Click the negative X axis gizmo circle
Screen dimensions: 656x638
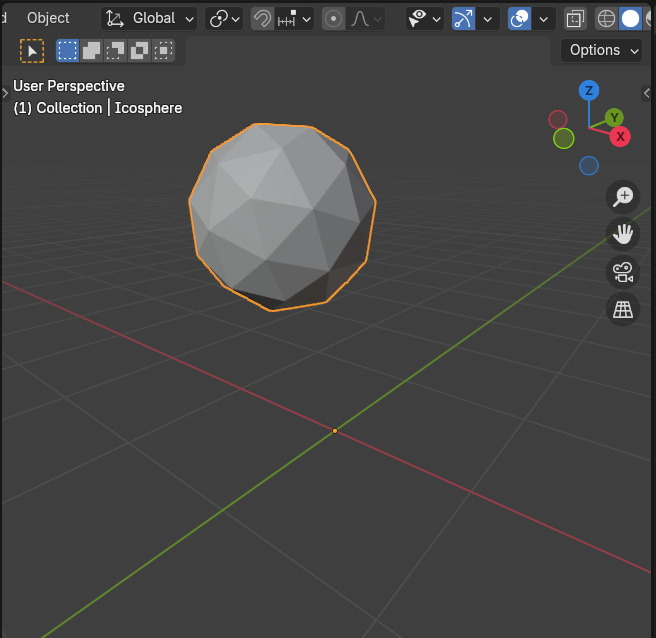(x=558, y=120)
